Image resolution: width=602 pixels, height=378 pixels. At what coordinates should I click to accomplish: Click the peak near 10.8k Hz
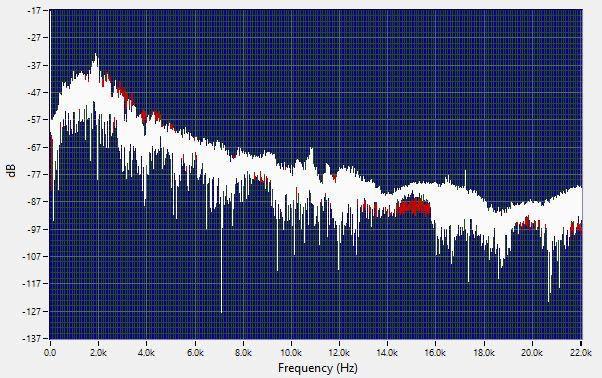pyautogui.click(x=311, y=153)
